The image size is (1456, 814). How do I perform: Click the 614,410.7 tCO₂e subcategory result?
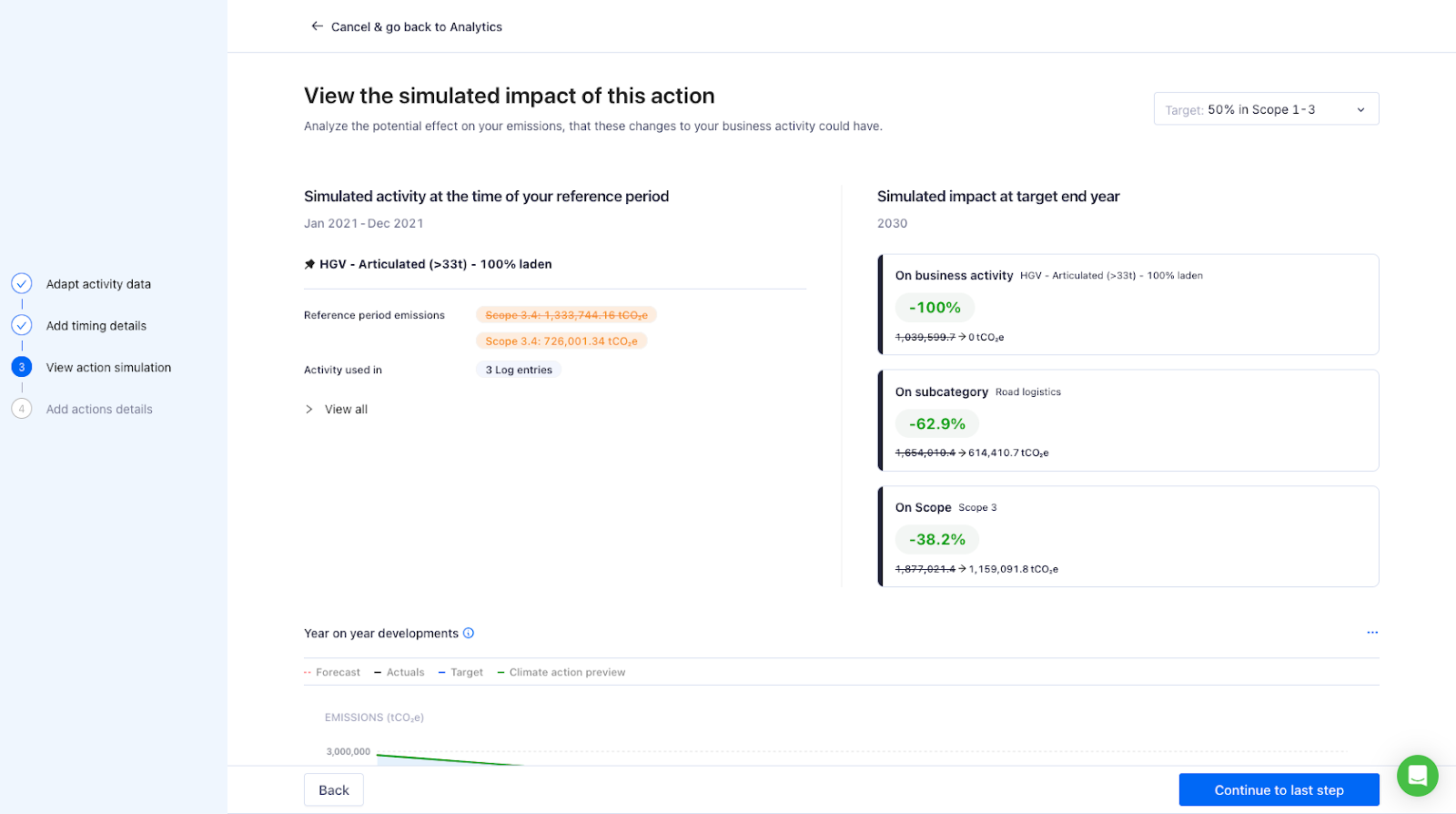[x=1008, y=453]
